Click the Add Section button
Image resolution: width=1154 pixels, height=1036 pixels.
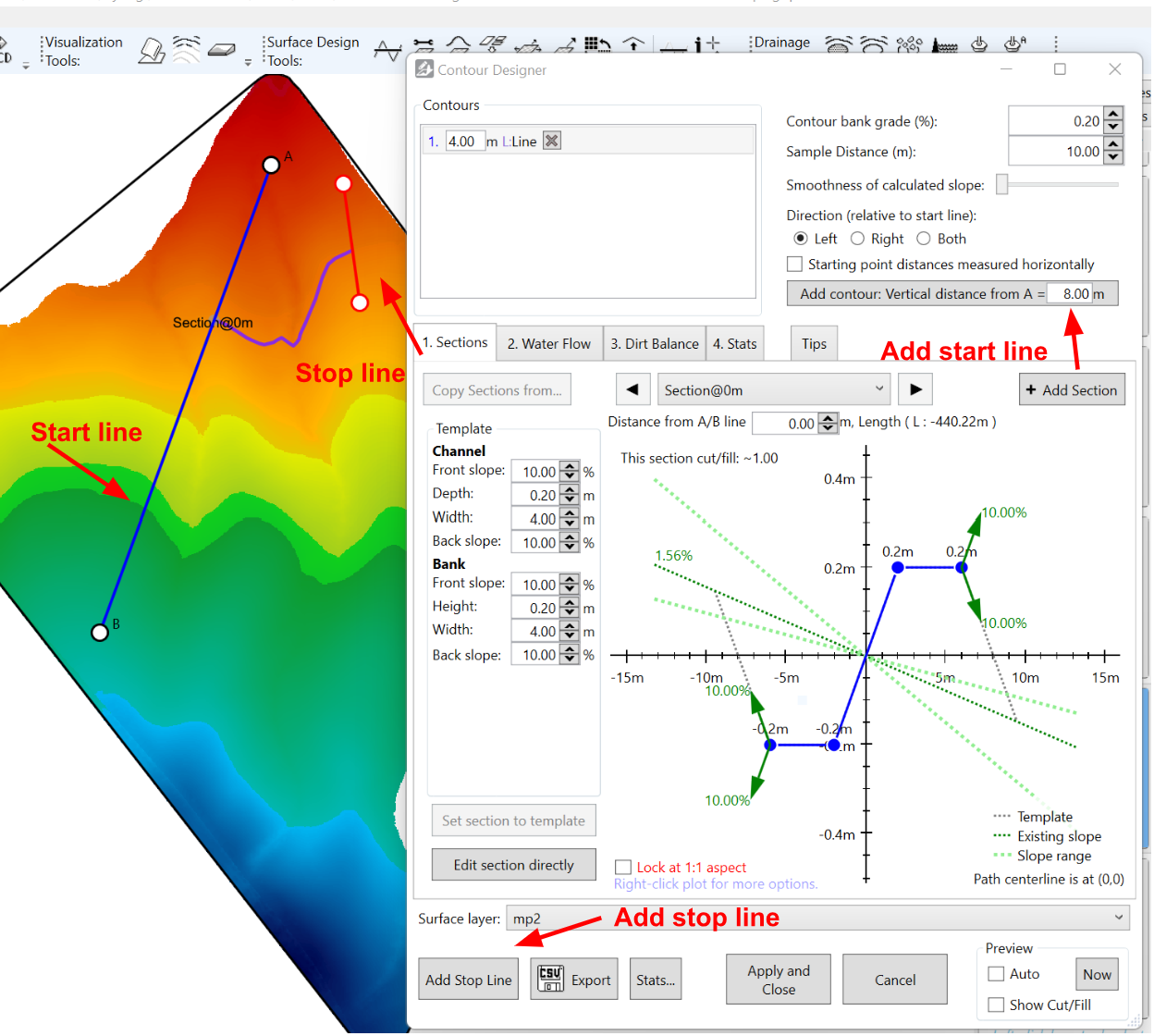pyautogui.click(x=1072, y=389)
